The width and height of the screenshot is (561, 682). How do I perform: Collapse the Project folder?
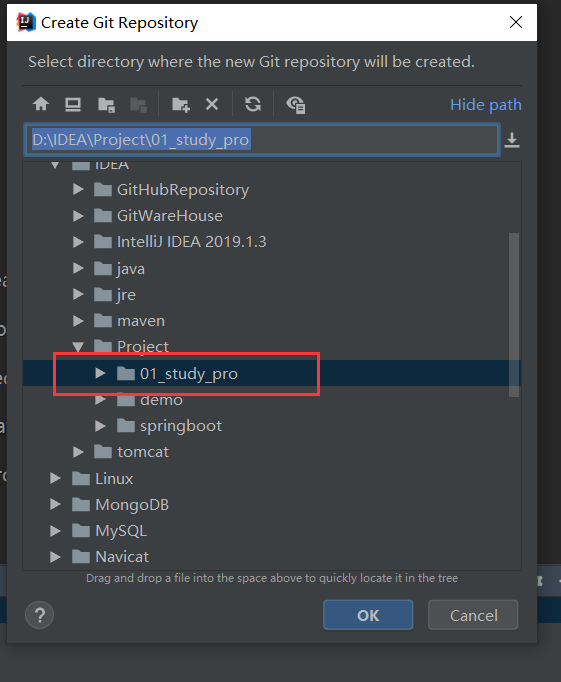tap(78, 347)
